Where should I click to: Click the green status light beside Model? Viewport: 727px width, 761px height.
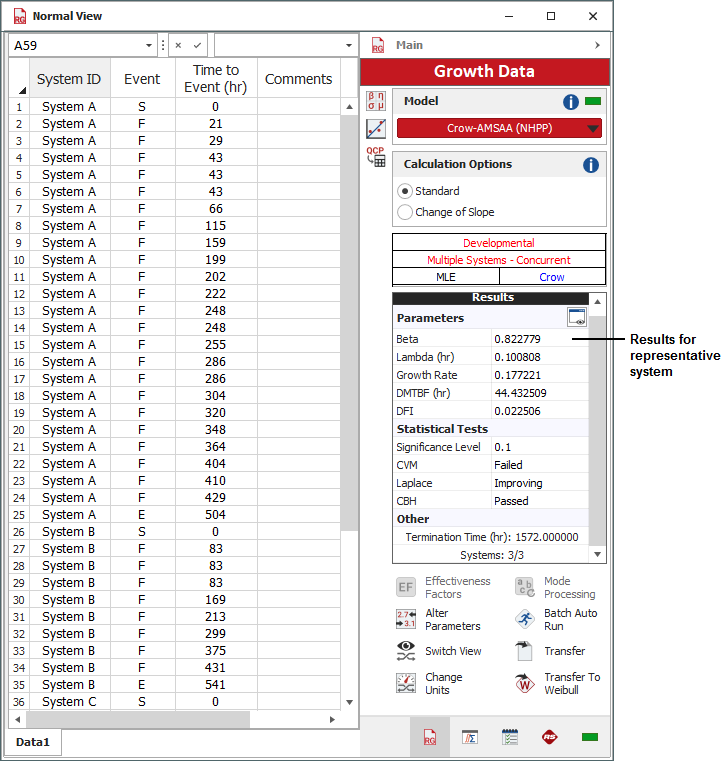click(593, 101)
